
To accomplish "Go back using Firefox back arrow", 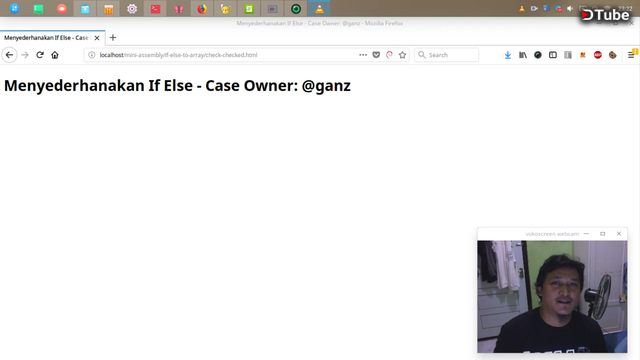I will pyautogui.click(x=9, y=55).
